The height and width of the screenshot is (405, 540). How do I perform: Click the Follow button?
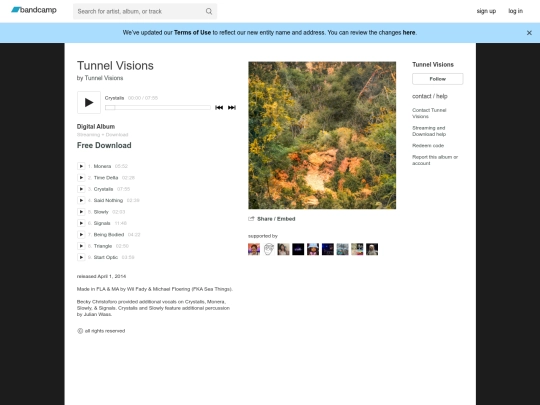pos(437,79)
